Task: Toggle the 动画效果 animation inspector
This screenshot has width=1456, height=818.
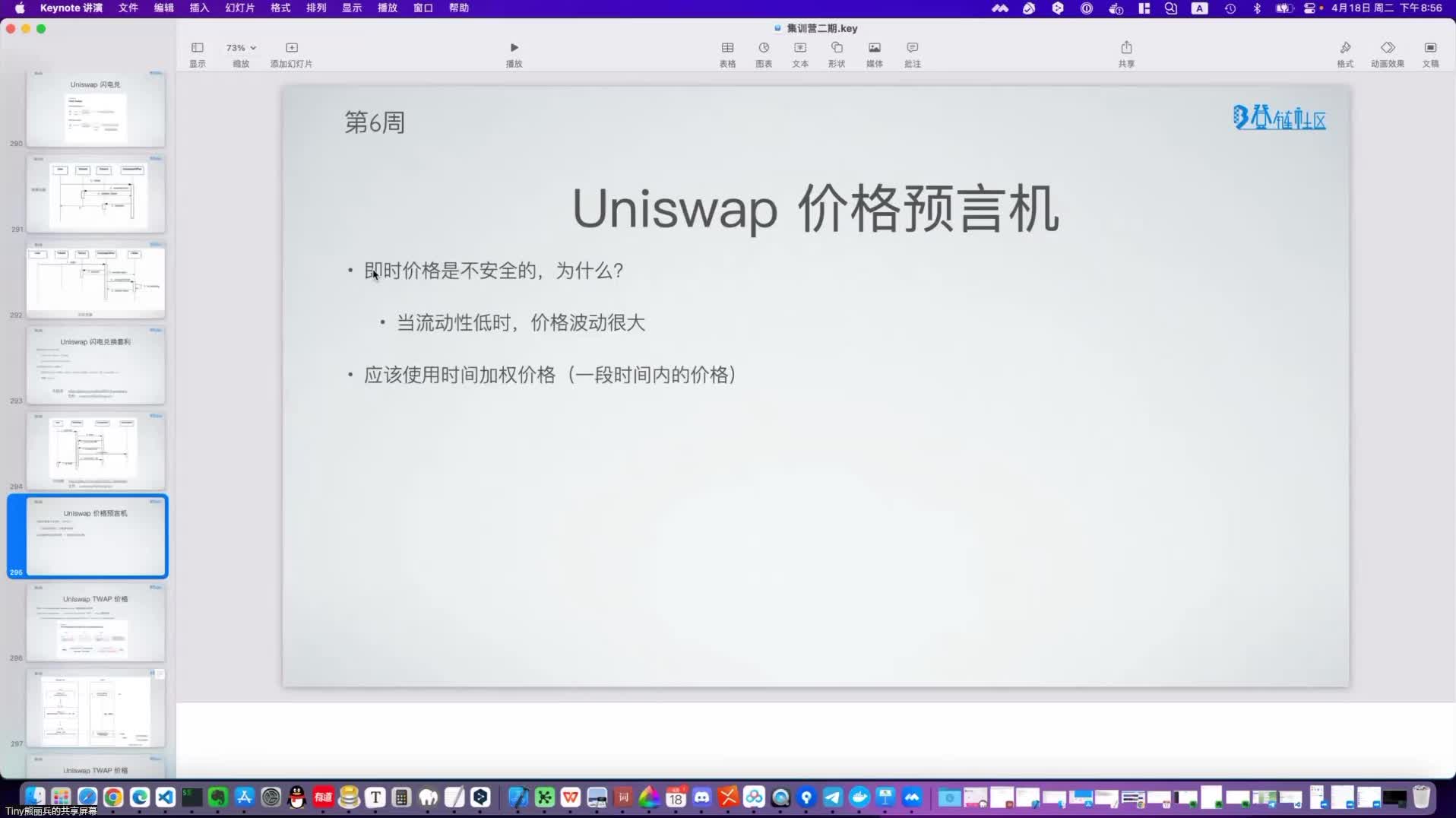Action: tap(1388, 55)
